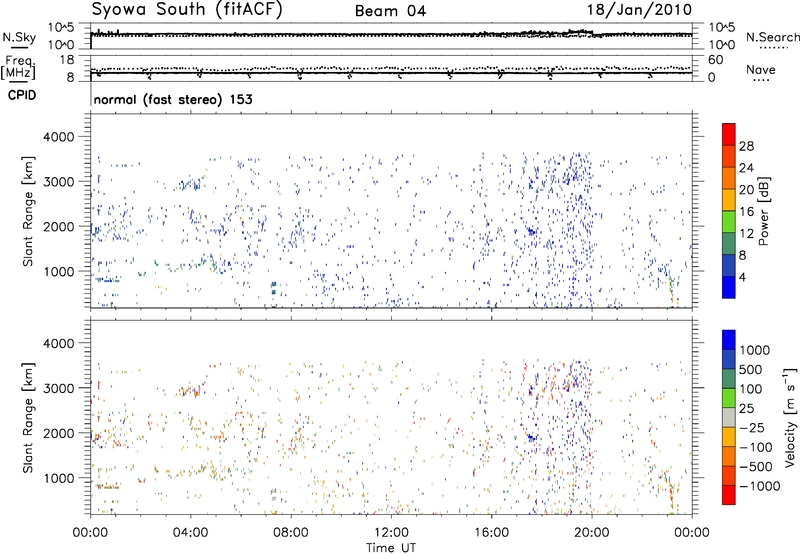This screenshot has width=800, height=554.
Task: Click the red bottom segment of Velocity colorbar
Action: [x=729, y=495]
